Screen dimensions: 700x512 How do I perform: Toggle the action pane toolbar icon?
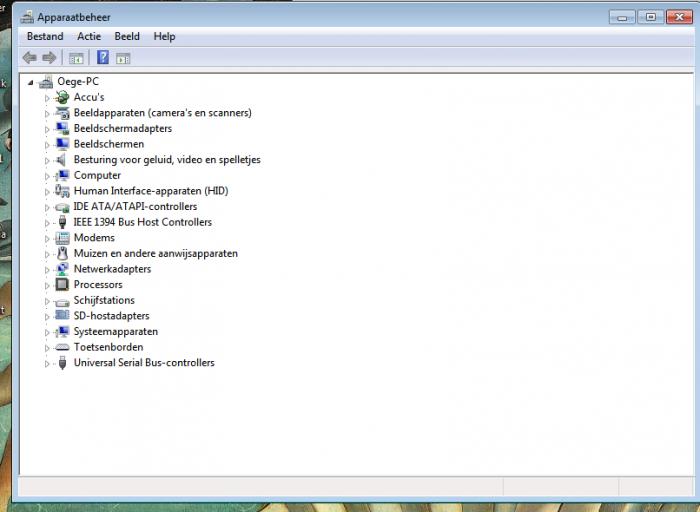click(123, 58)
